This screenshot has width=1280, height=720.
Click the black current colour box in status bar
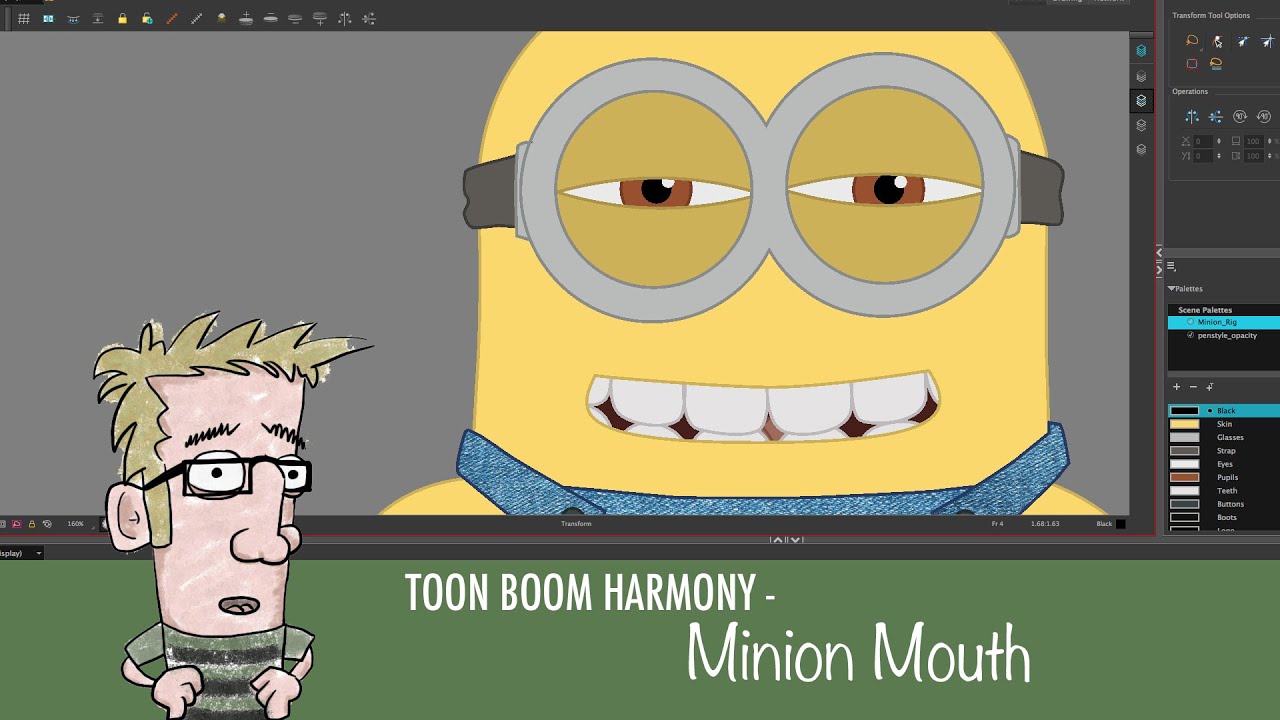pyautogui.click(x=1121, y=524)
